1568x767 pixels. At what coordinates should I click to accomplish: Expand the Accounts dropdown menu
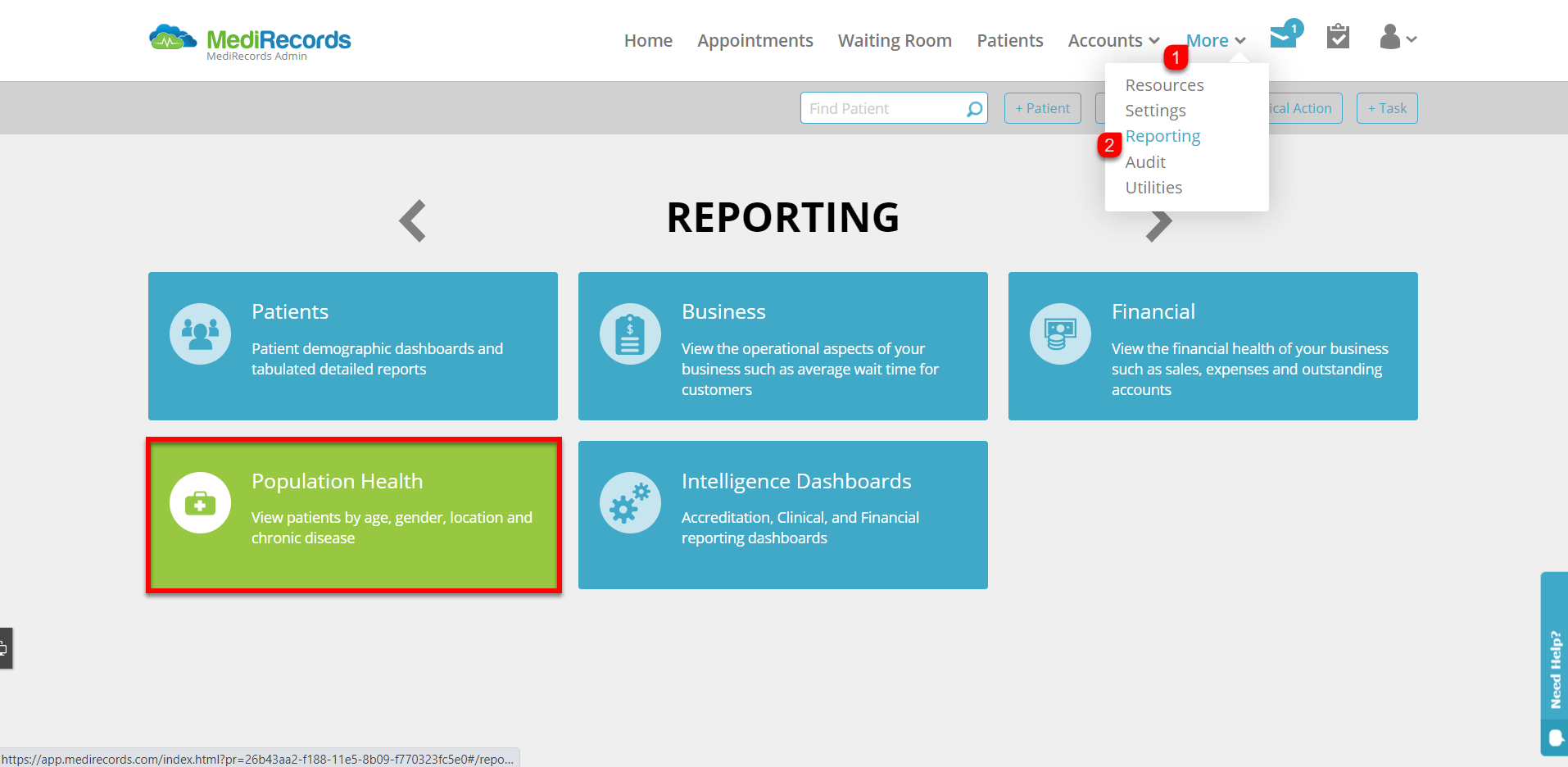click(x=1113, y=40)
